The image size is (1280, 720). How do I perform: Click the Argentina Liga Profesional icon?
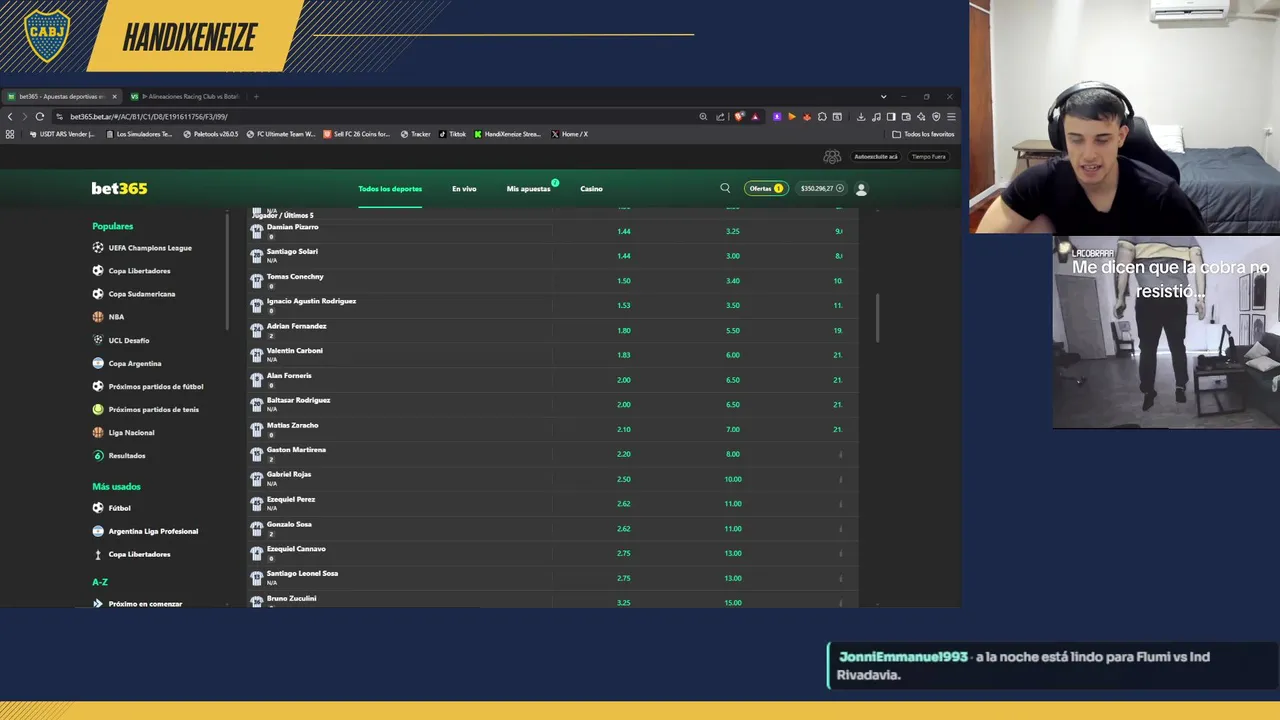tap(98, 531)
